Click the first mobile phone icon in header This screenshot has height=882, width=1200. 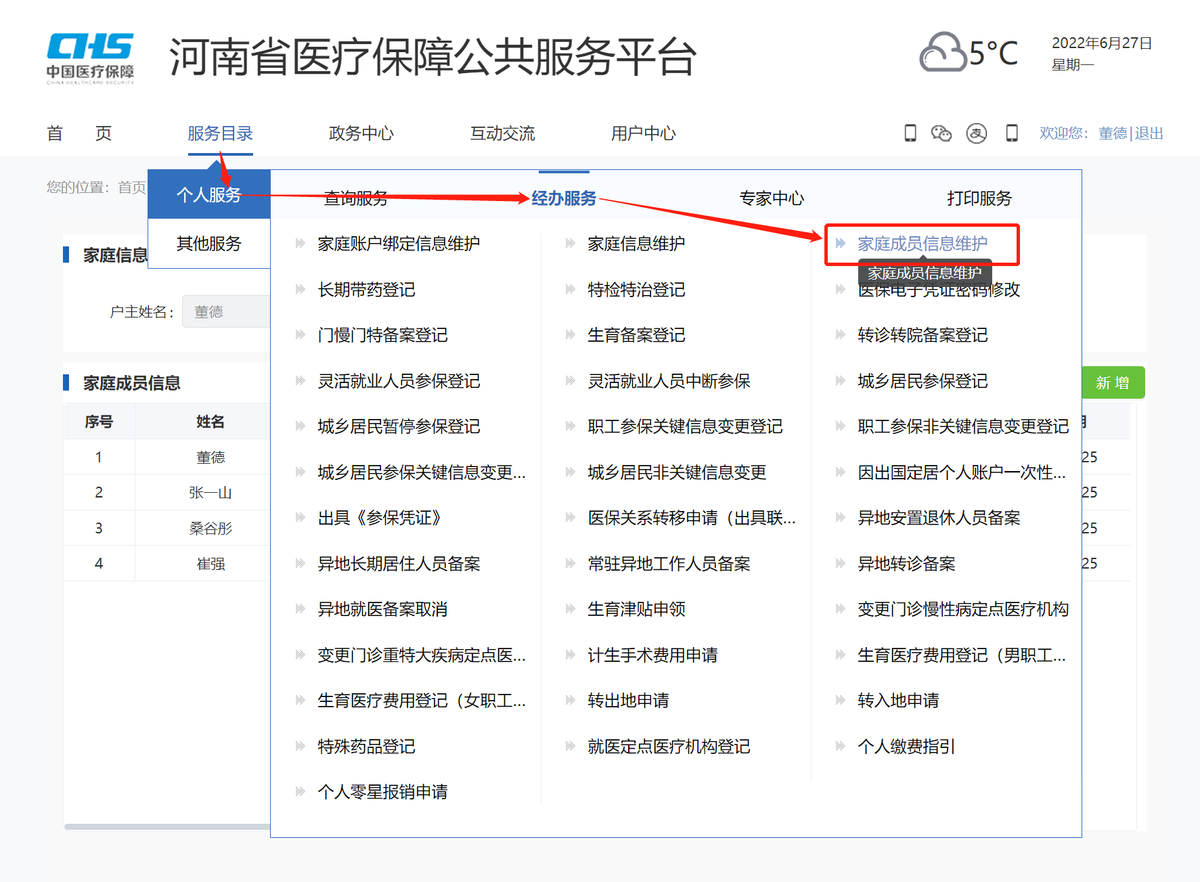(x=910, y=132)
